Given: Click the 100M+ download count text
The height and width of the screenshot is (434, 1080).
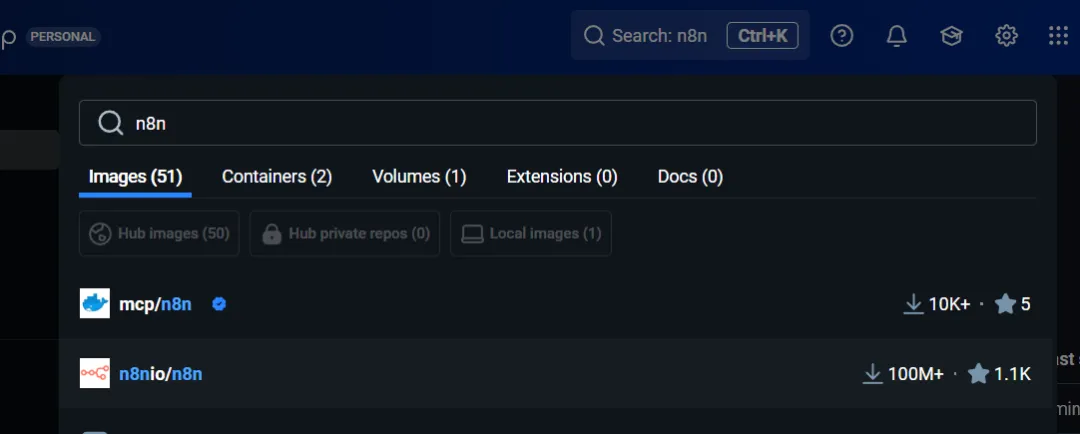Looking at the screenshot, I should point(916,374).
